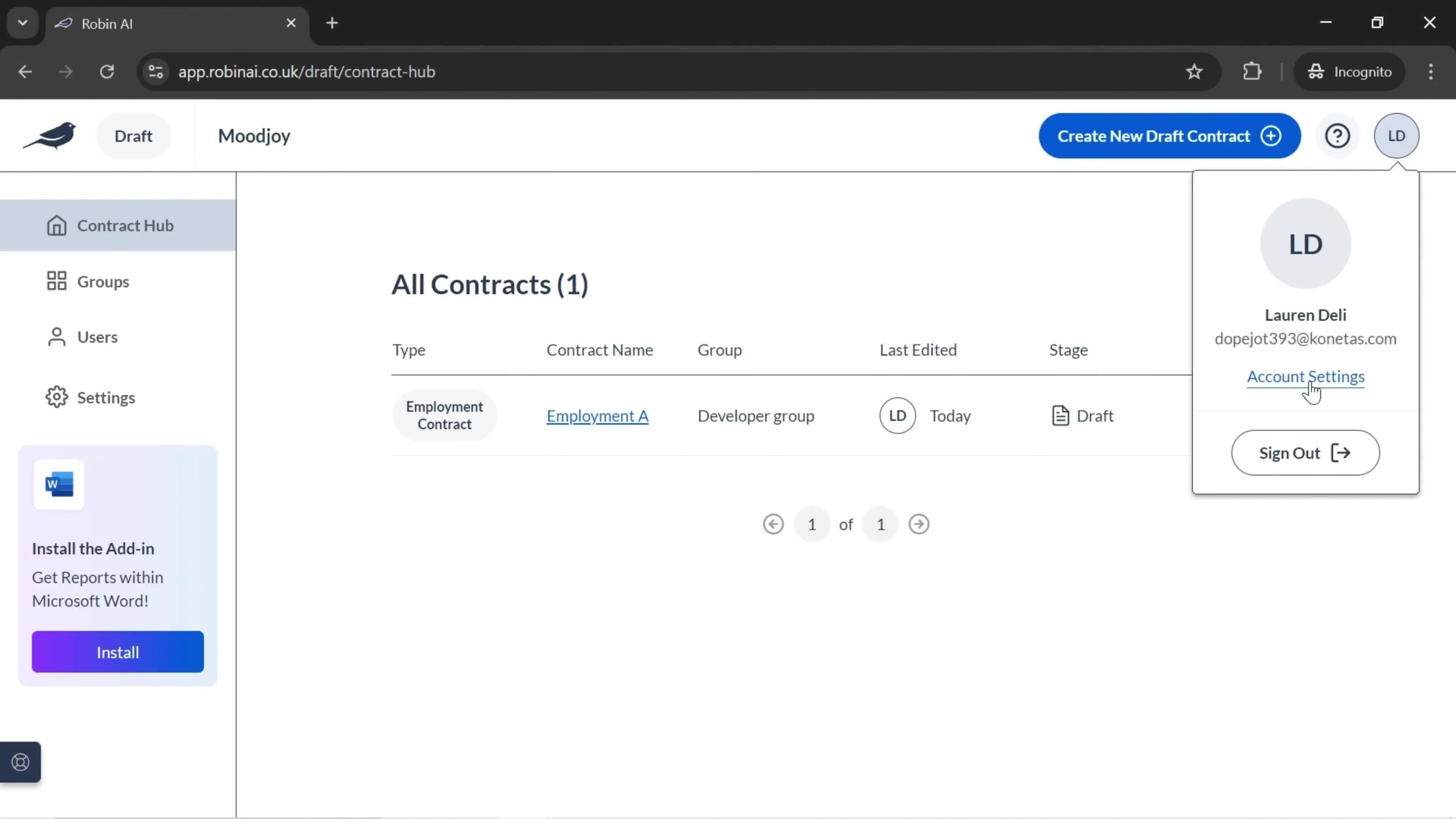Click the Install add-in button

pos(118,652)
